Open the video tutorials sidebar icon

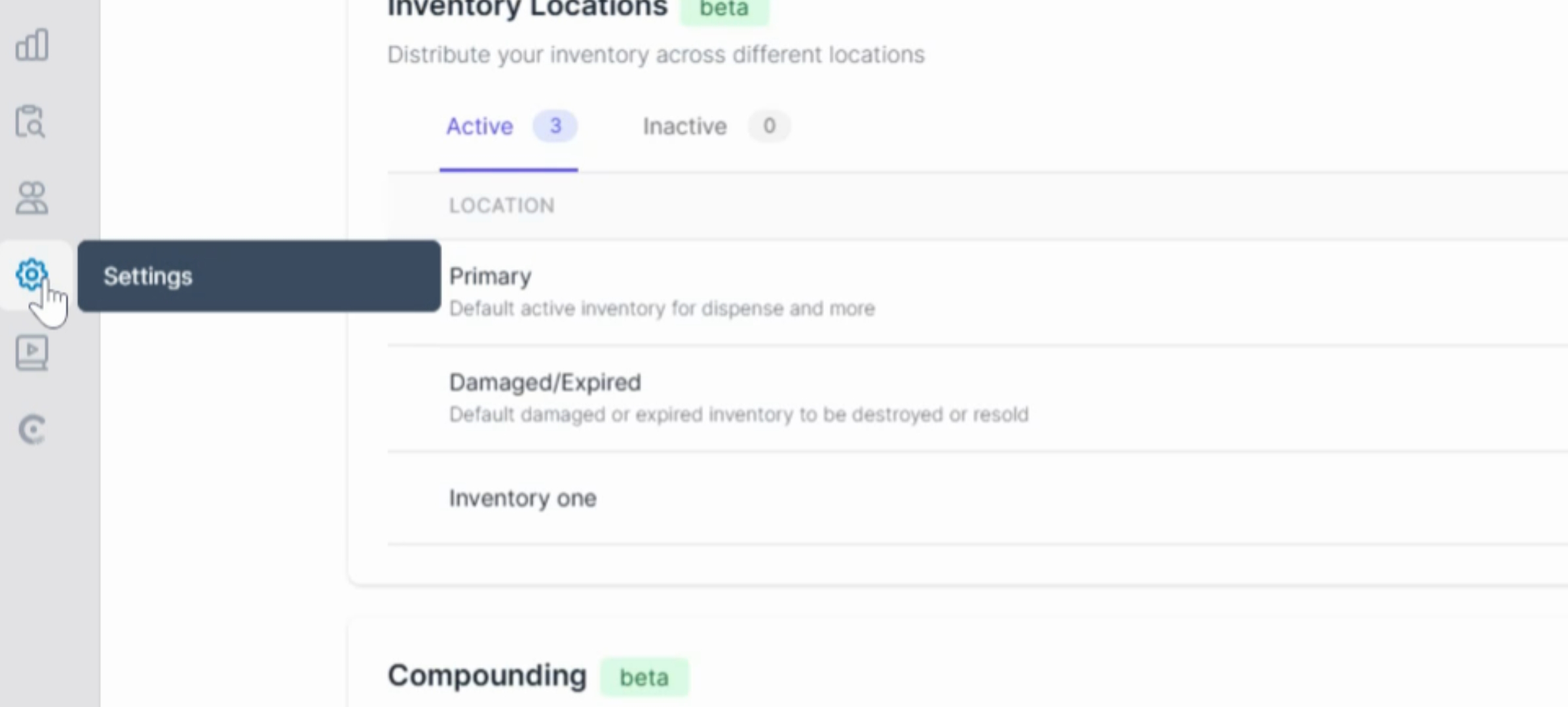31,353
